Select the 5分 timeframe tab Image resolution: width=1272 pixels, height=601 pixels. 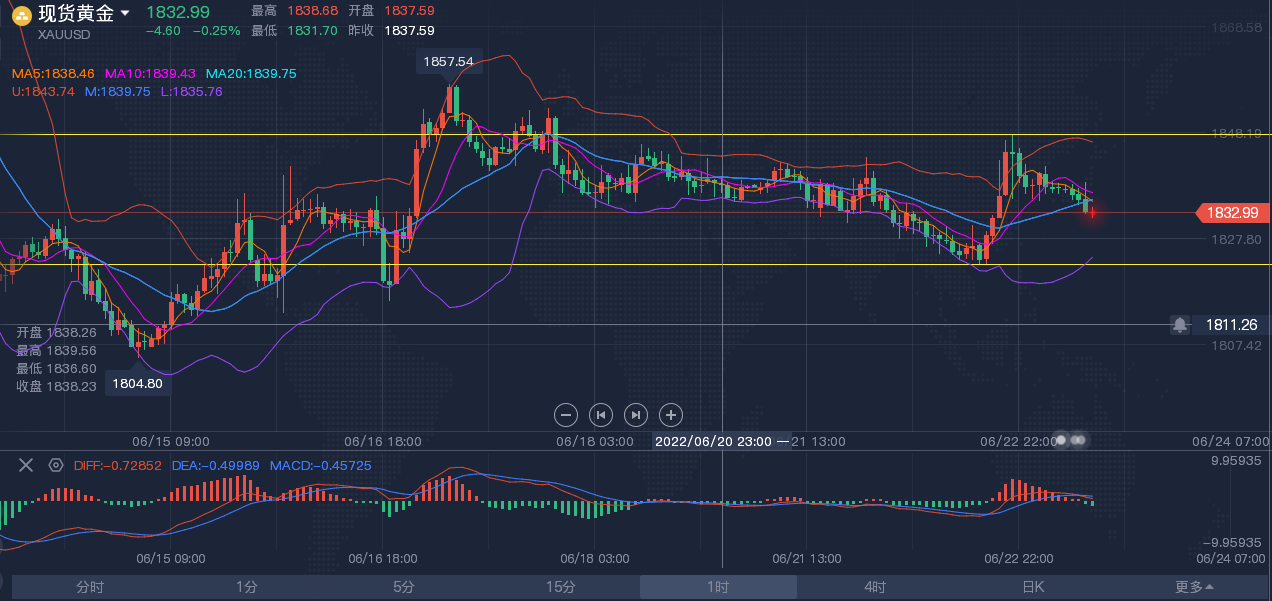point(404,587)
